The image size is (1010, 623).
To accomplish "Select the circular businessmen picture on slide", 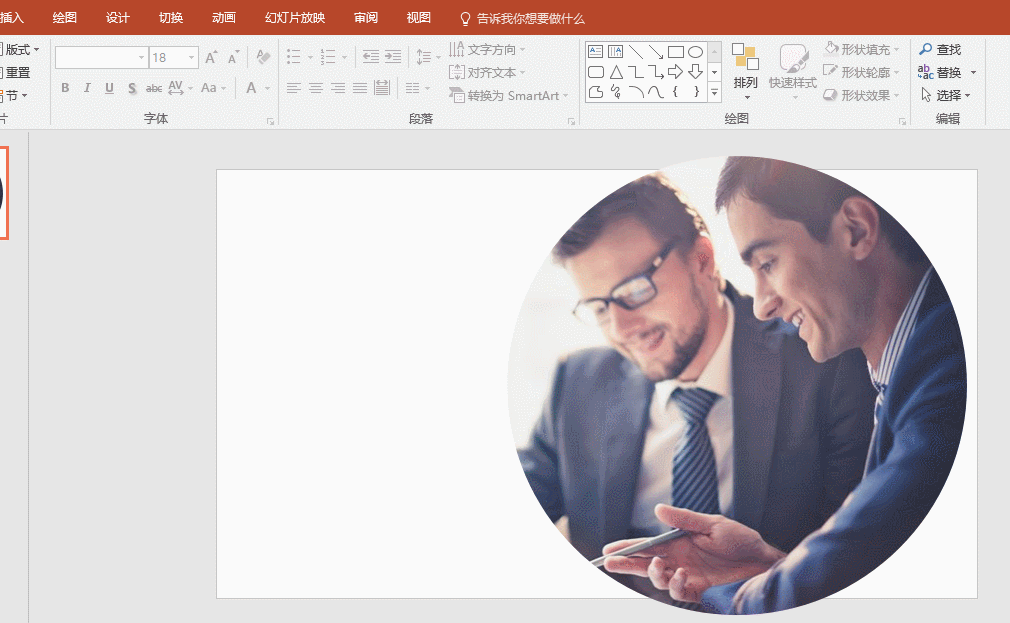I will [x=736, y=385].
